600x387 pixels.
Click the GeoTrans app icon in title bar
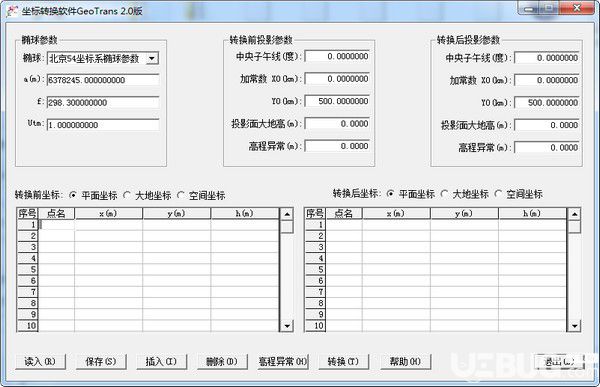(x=11, y=11)
